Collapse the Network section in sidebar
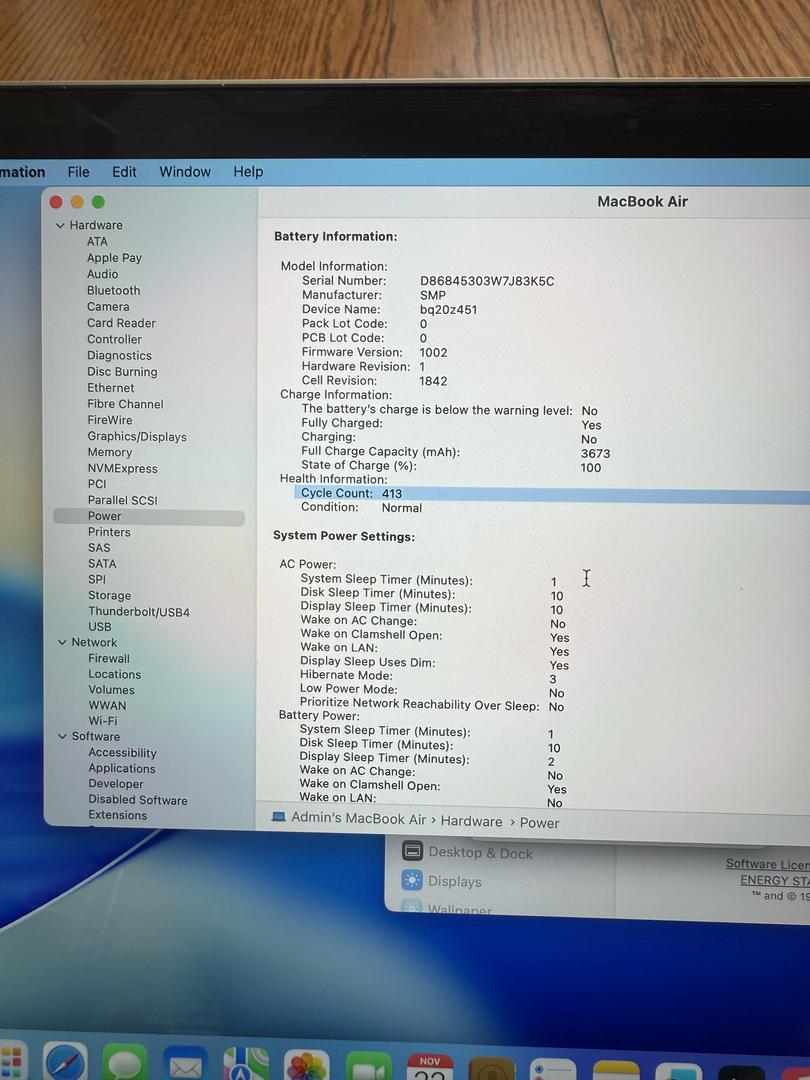Screen dimensions: 810x1080 tap(62, 643)
